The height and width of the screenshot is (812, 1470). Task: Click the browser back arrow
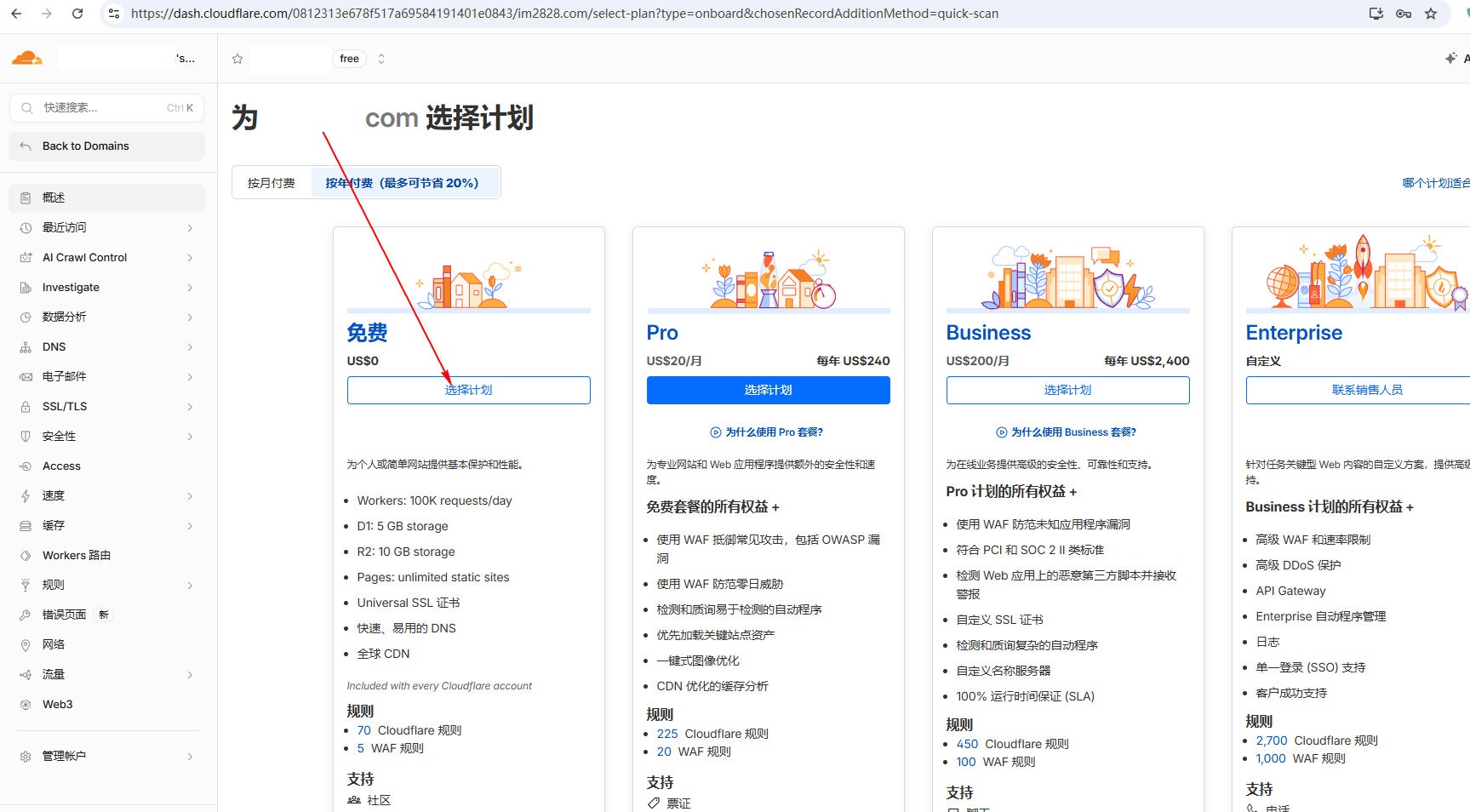coord(17,14)
